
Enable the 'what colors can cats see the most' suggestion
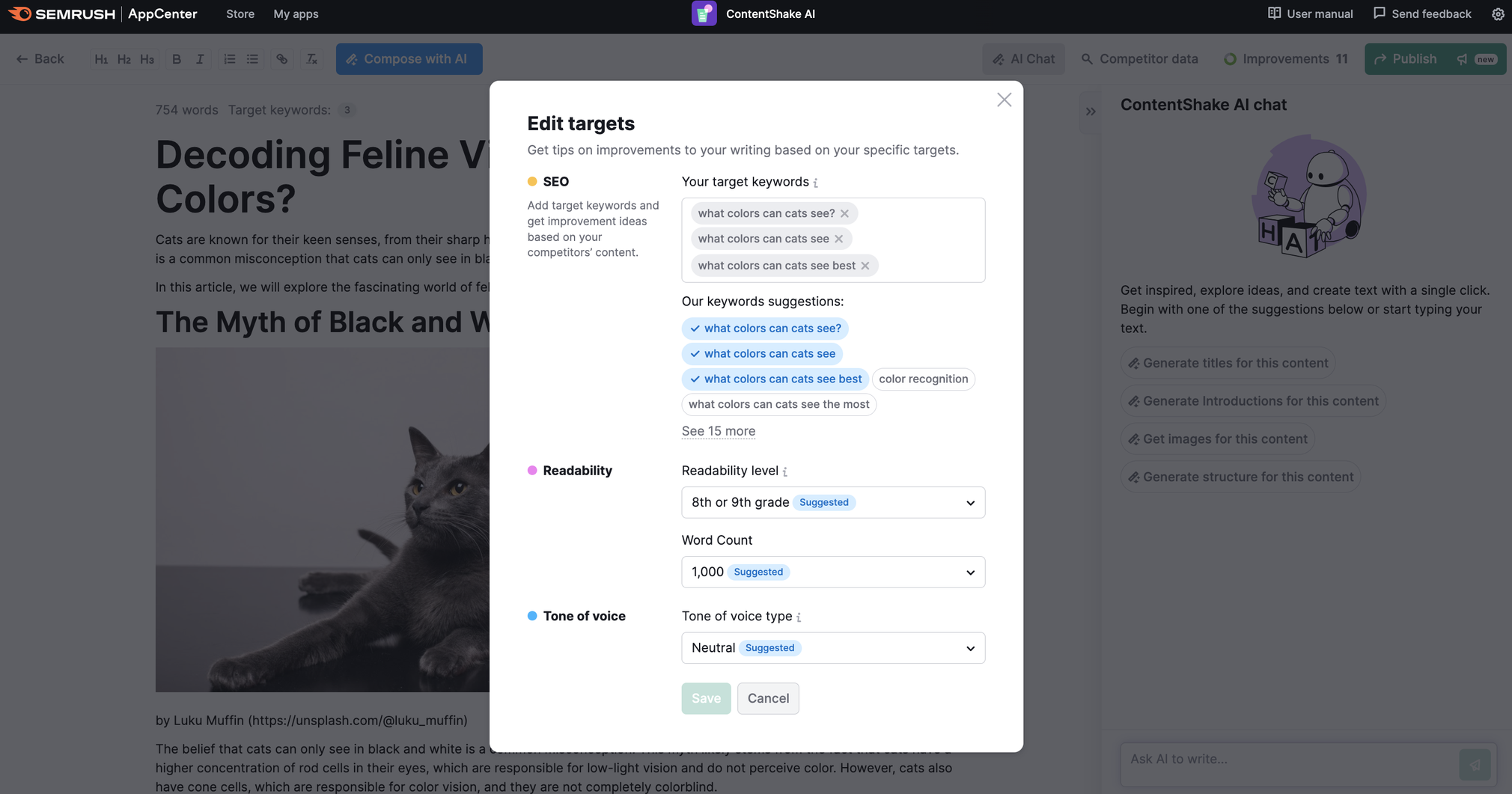tap(778, 404)
